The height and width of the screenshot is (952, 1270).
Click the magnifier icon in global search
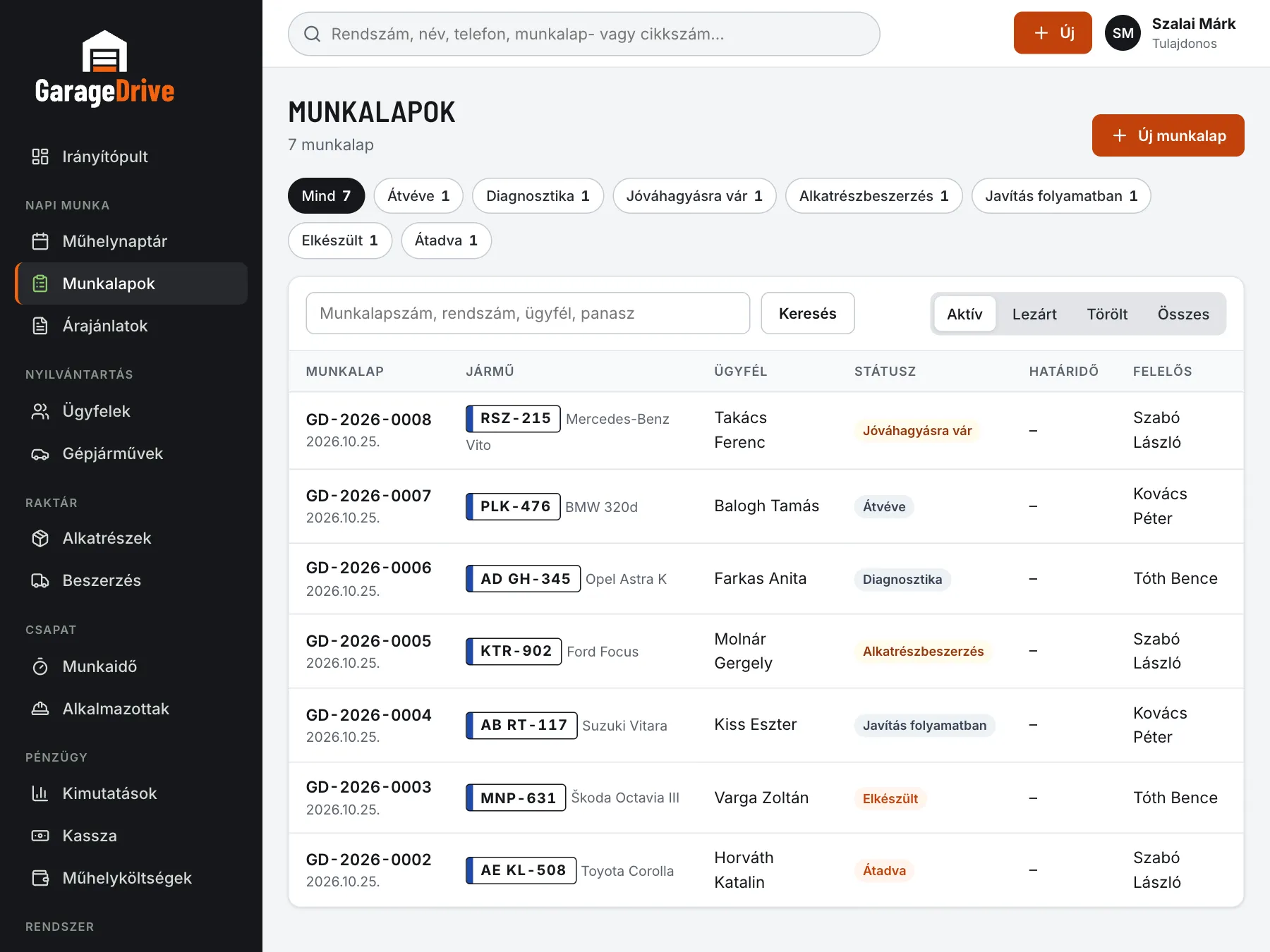point(312,34)
